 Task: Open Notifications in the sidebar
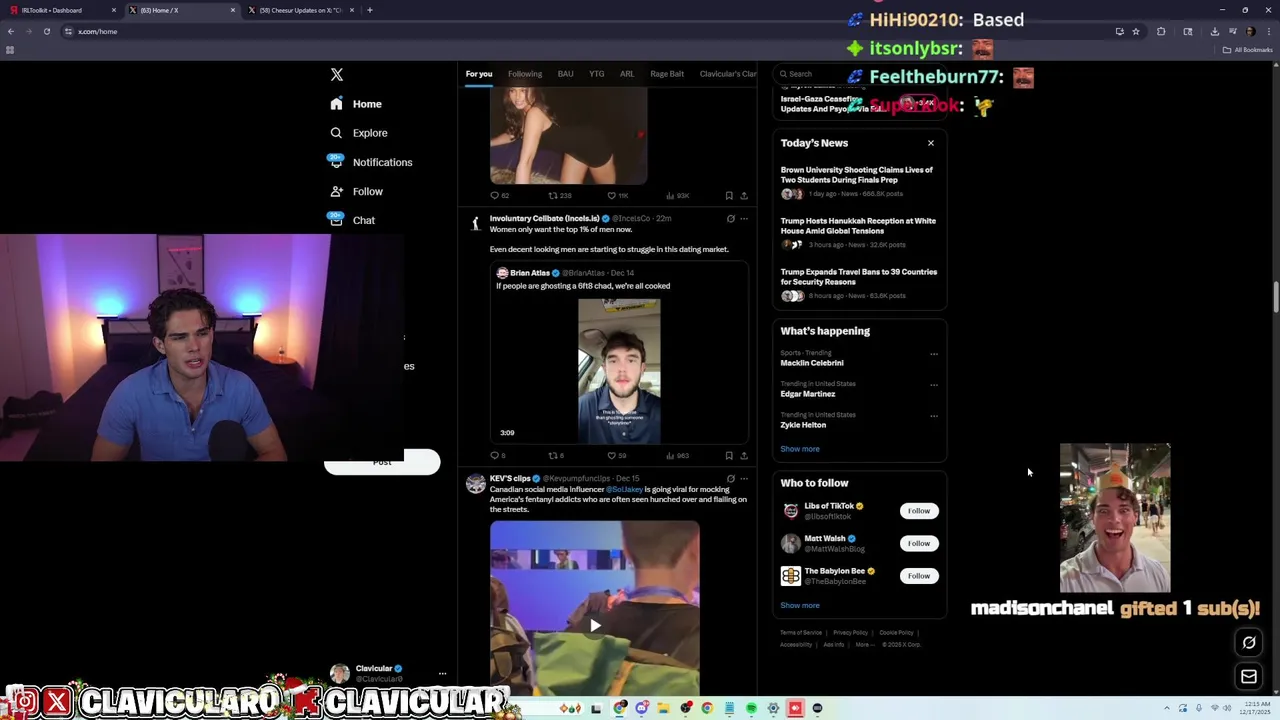(x=370, y=162)
